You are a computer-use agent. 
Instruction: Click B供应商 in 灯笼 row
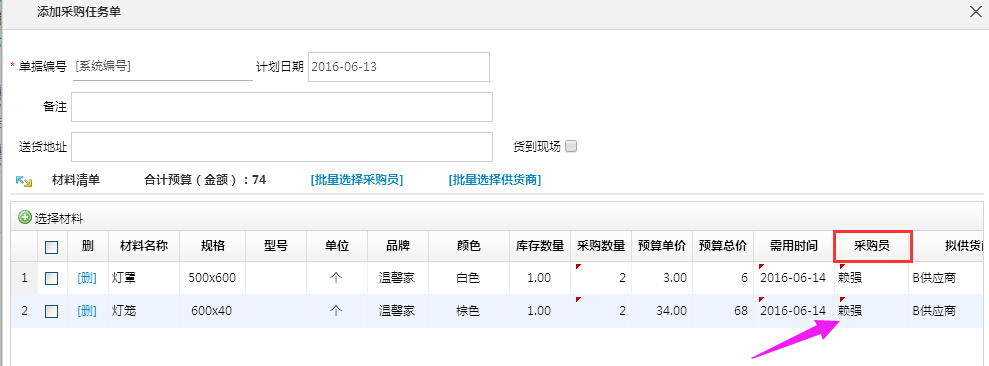coord(933,310)
